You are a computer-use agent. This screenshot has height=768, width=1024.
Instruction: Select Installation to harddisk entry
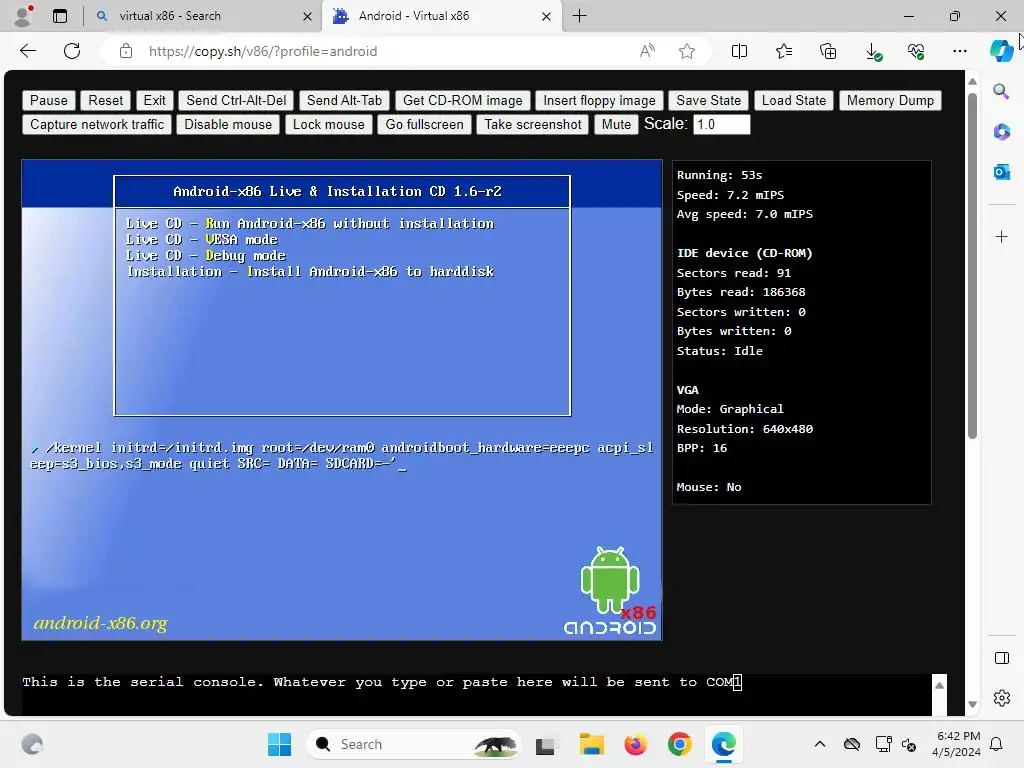tap(310, 271)
